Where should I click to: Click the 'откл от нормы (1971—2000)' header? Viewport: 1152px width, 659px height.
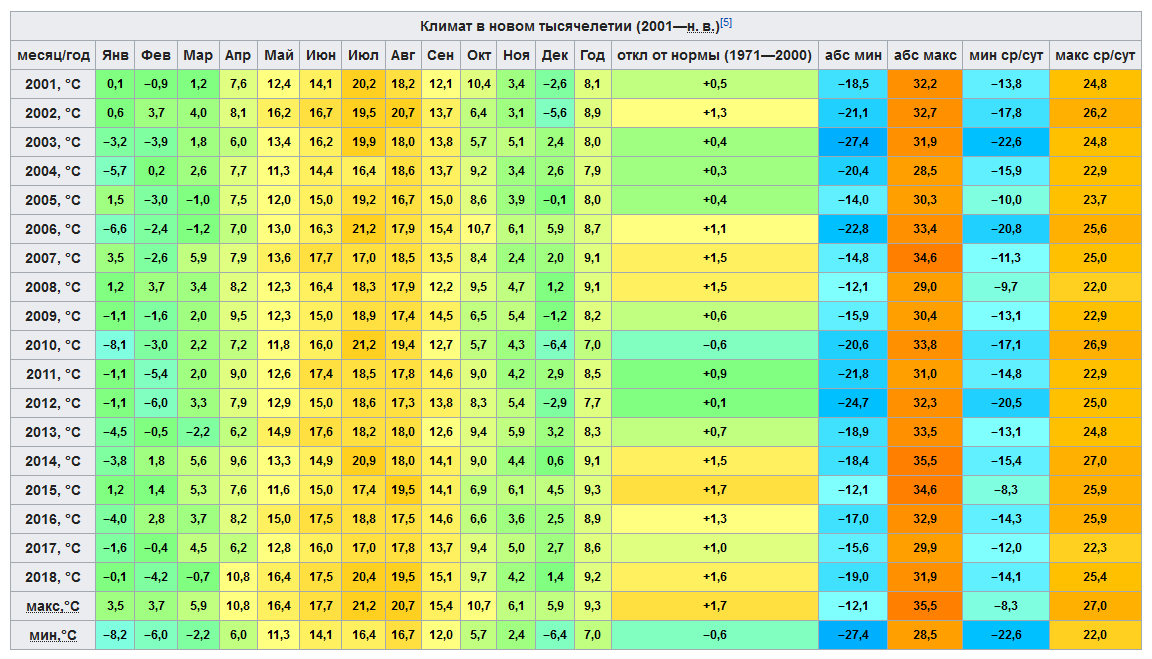tap(712, 55)
